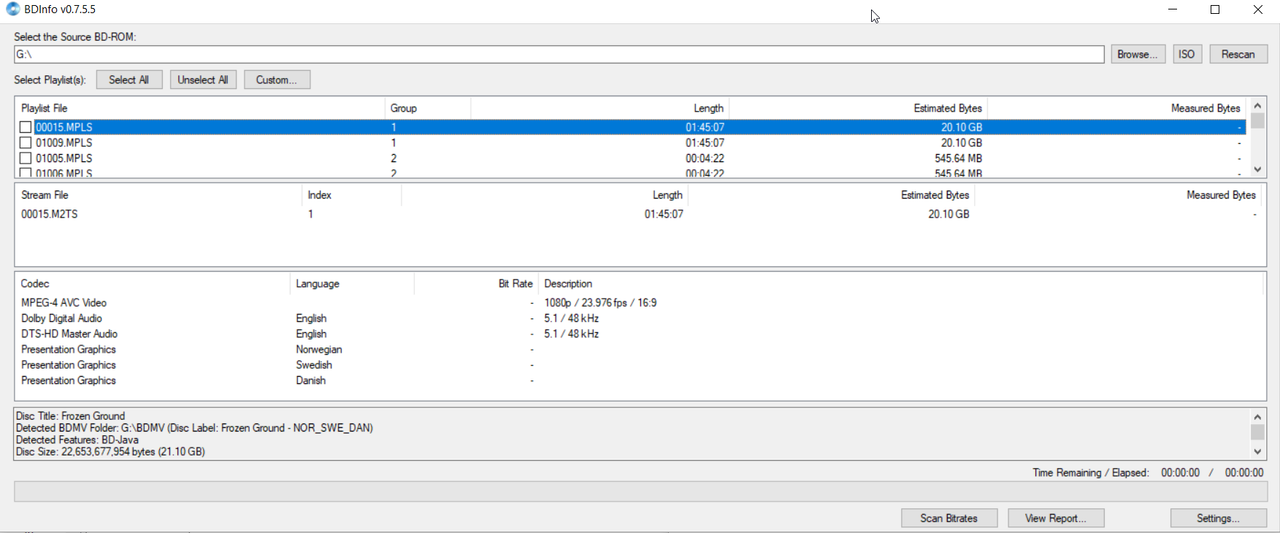
Task: Click Select All playlists button
Action: click(x=129, y=80)
